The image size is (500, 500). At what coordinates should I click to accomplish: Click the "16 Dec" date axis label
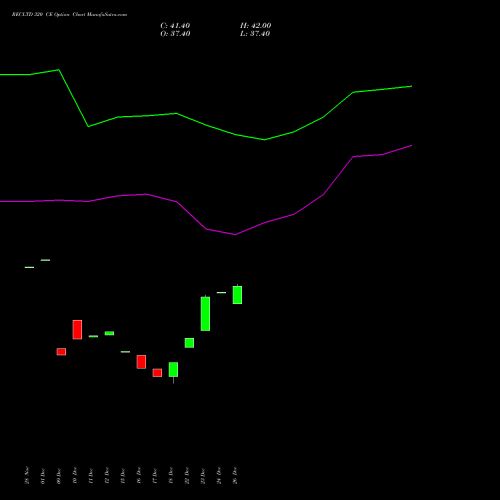pos(139,475)
